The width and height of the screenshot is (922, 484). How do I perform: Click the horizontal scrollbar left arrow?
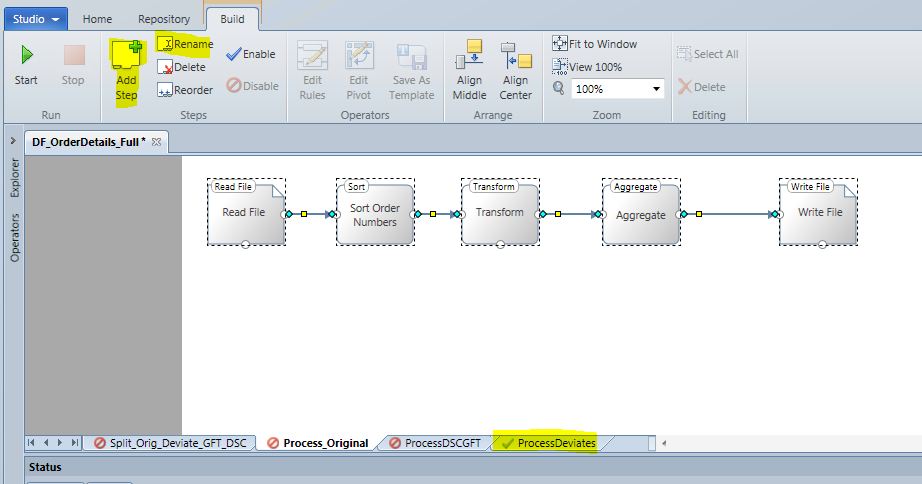coord(664,443)
